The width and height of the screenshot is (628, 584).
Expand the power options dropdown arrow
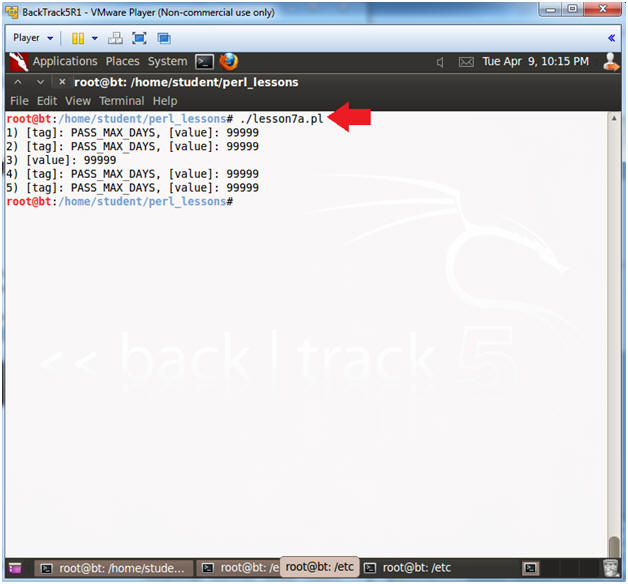pyautogui.click(x=95, y=38)
